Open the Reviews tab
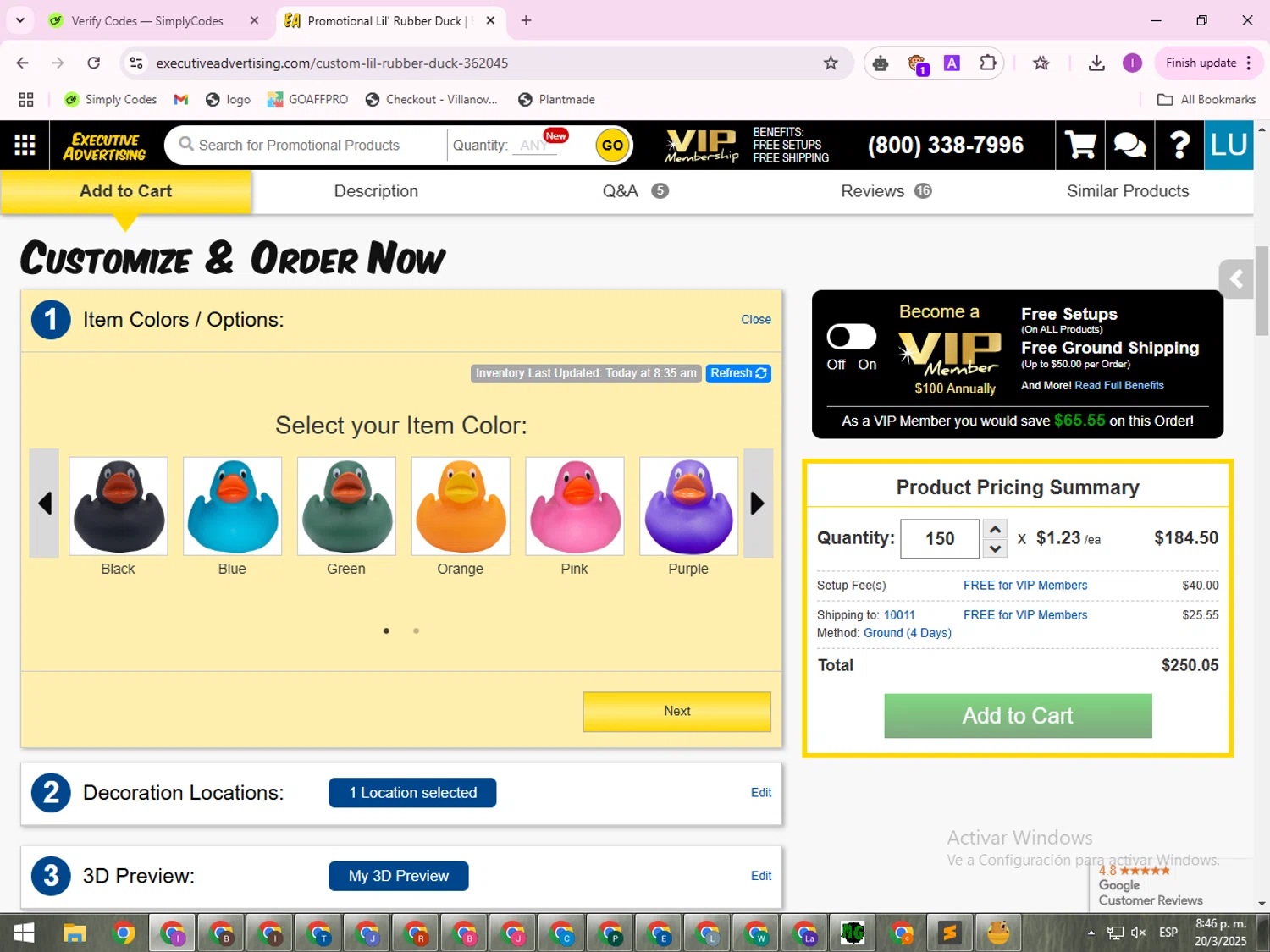The image size is (1270, 952). [886, 191]
